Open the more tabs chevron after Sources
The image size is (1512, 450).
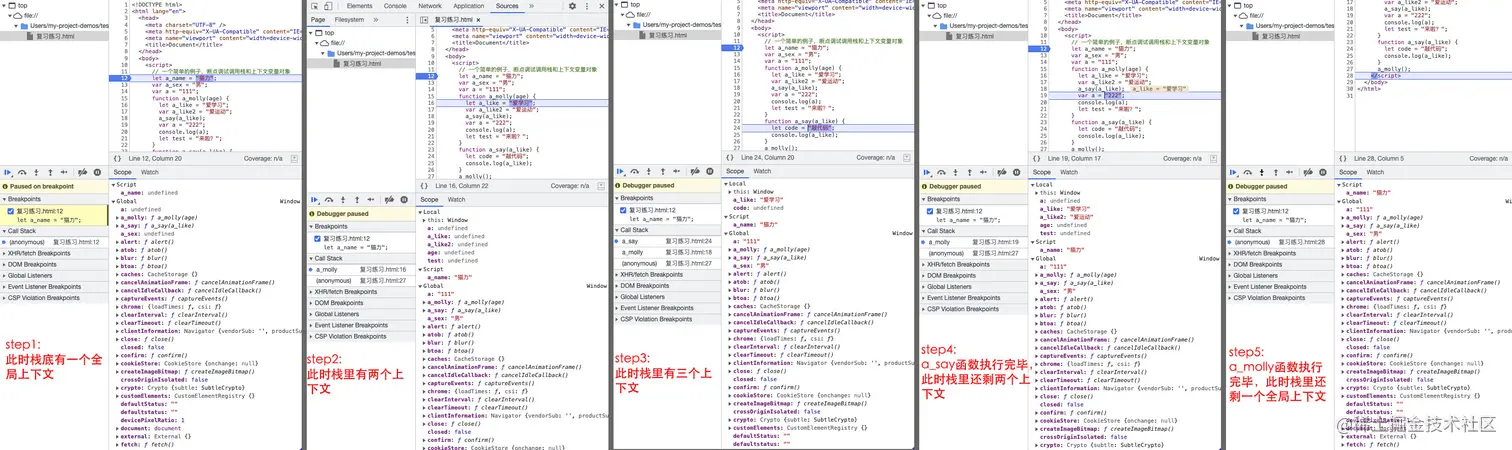[x=531, y=6]
